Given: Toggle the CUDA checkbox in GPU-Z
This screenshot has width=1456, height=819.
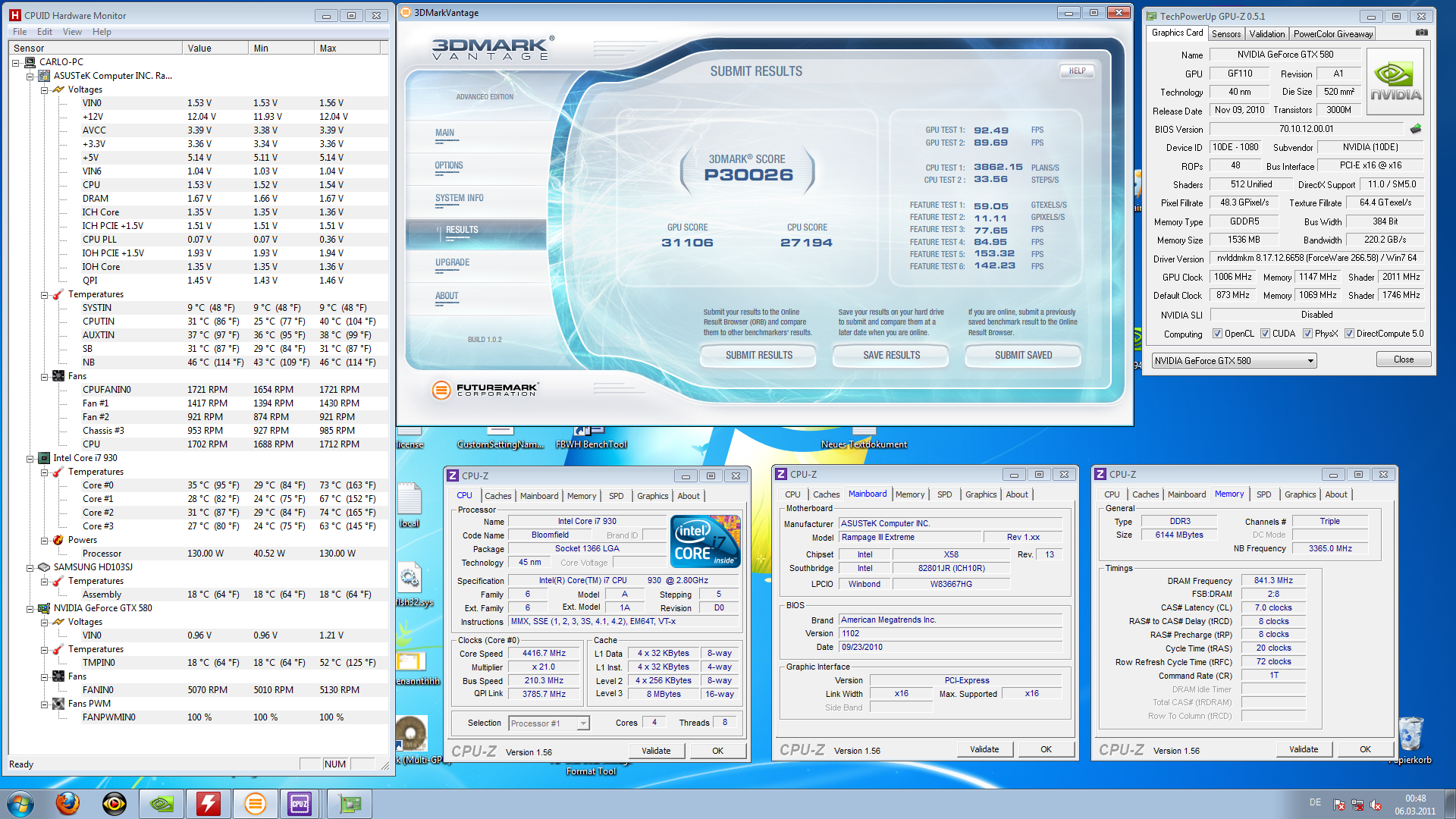Looking at the screenshot, I should pos(1265,334).
